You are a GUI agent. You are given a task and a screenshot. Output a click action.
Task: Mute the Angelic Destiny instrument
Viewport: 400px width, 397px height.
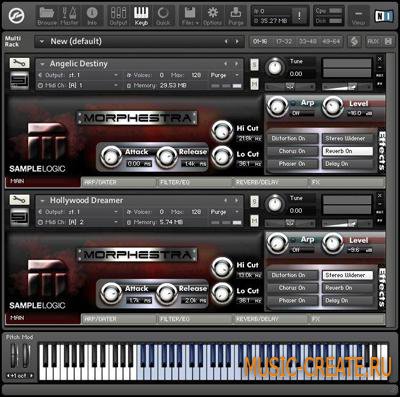254,84
